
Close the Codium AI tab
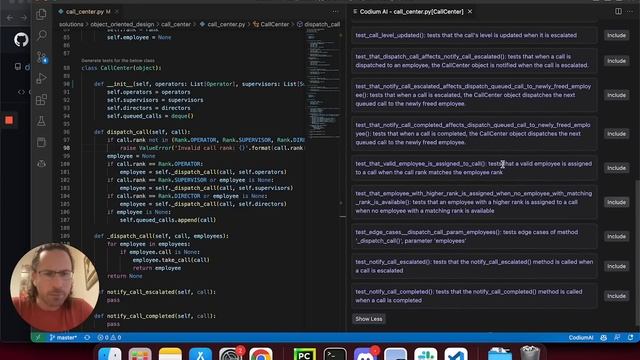(x=470, y=11)
